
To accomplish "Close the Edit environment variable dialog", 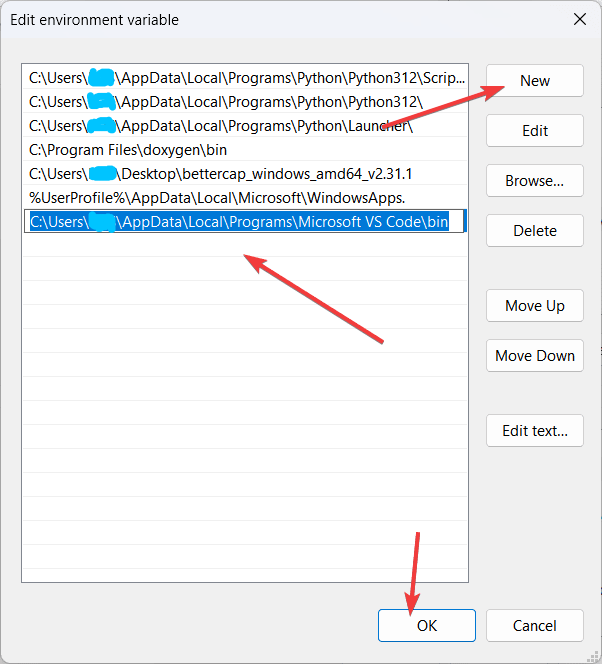I will [580, 19].
